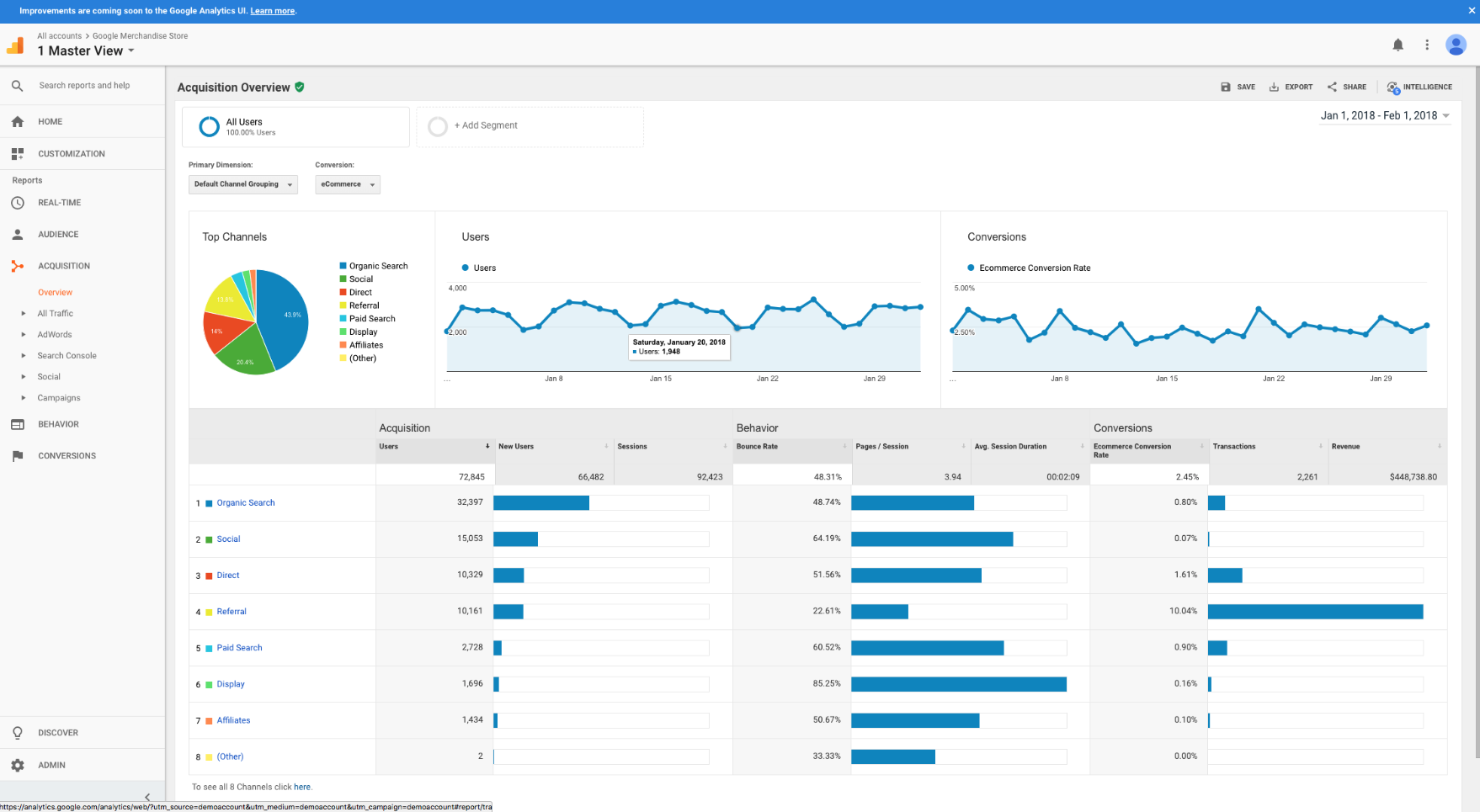Click the Save report button
The height and width of the screenshot is (812, 1480).
click(1238, 87)
